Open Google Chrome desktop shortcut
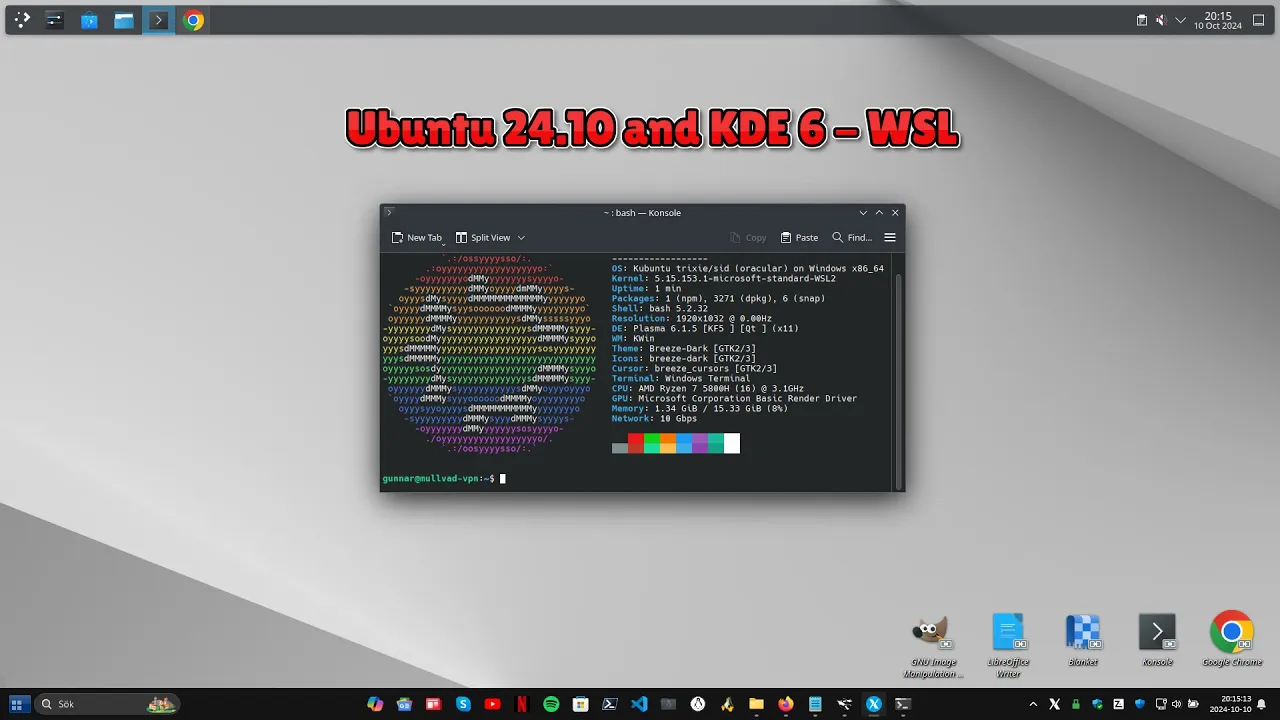Viewport: 1280px width, 720px height. [1232, 640]
